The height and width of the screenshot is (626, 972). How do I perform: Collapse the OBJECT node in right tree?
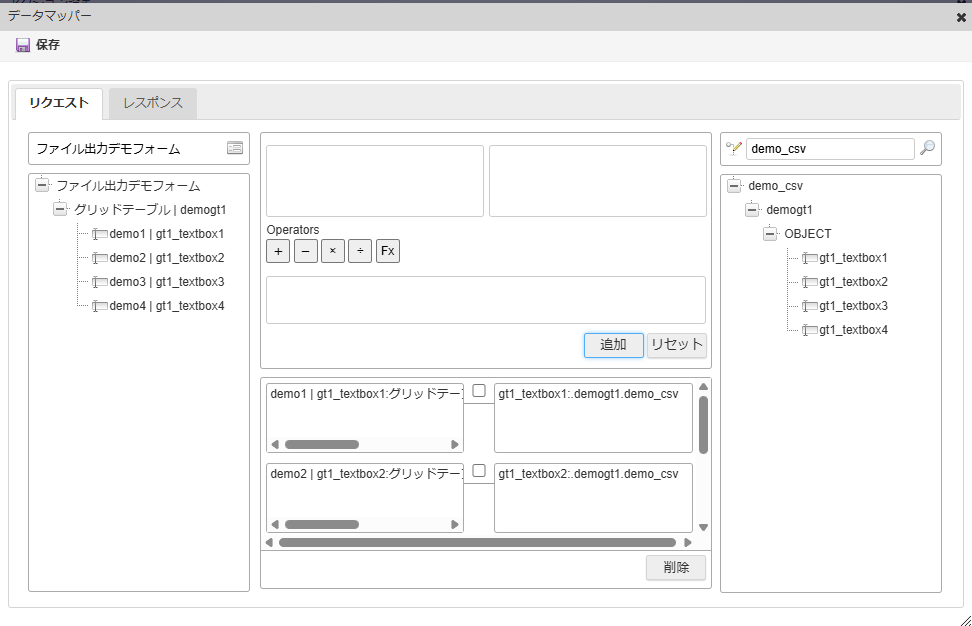coord(770,234)
